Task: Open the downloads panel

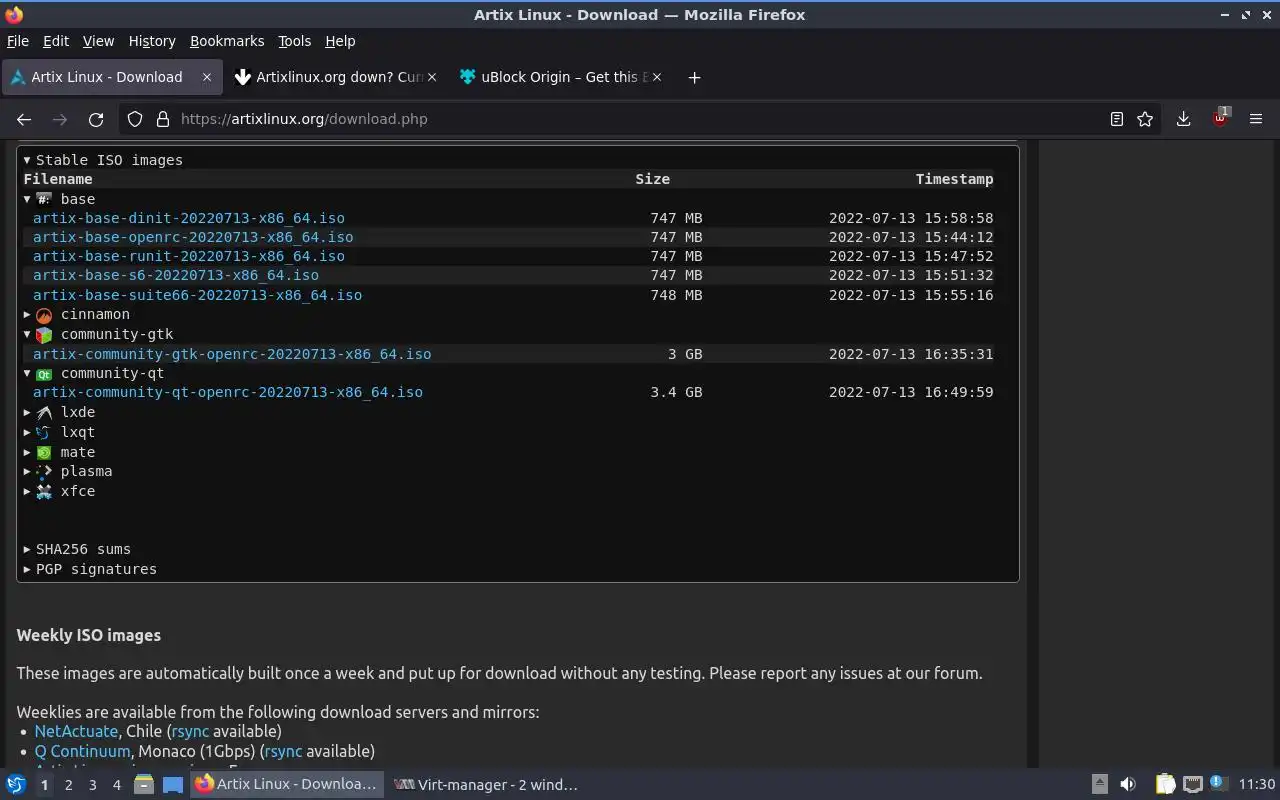Action: coord(1183,119)
